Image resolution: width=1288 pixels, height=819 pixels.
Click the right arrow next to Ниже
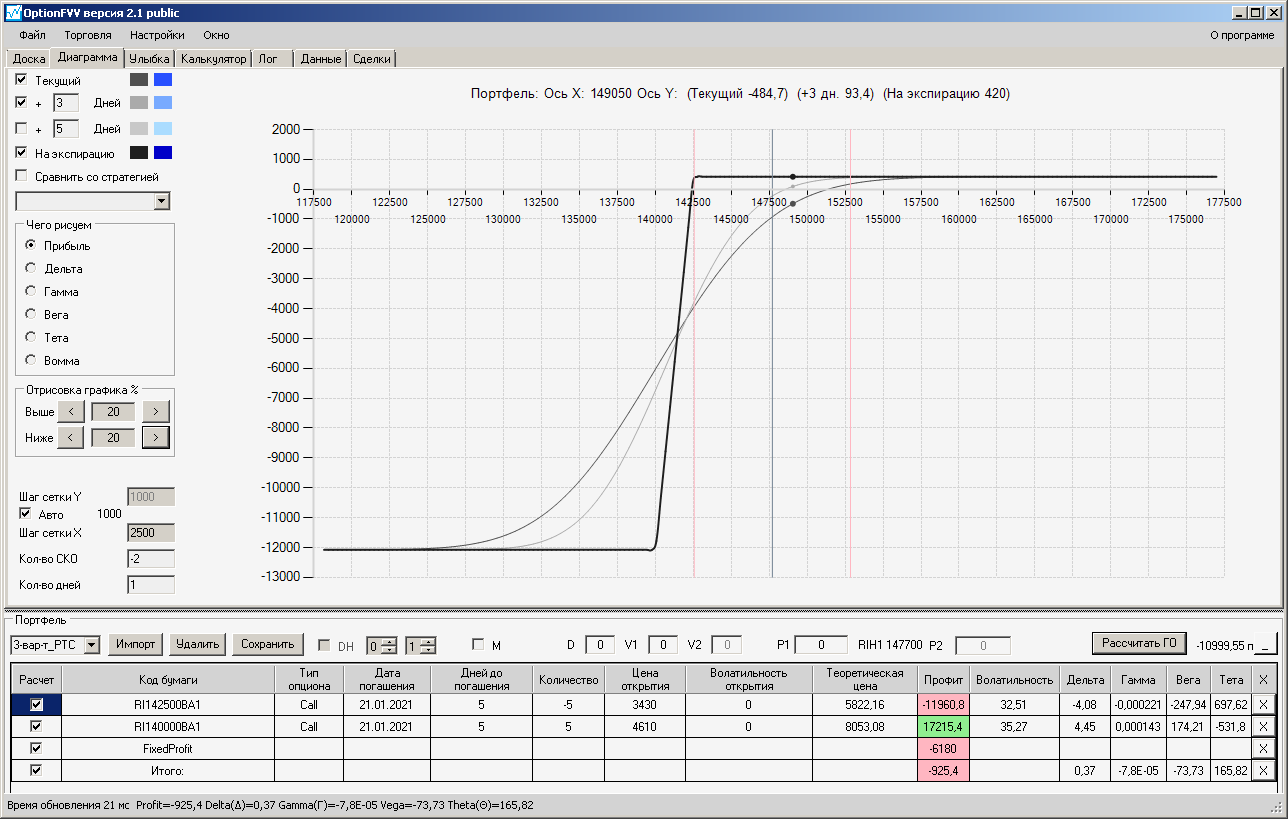[156, 437]
